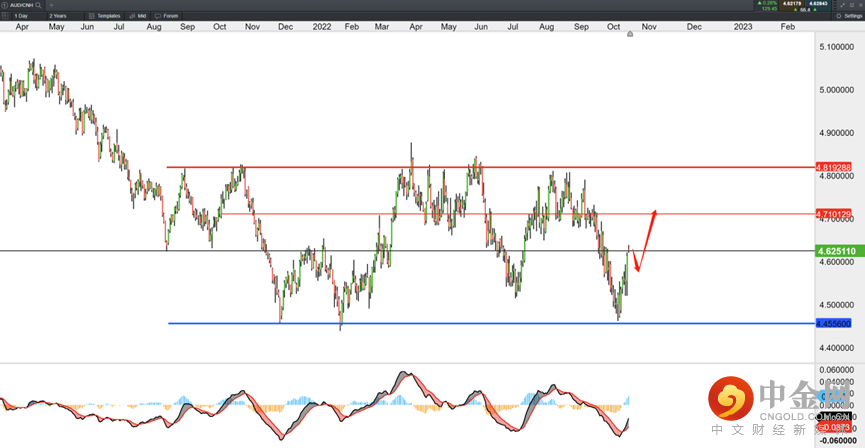The width and height of the screenshot is (865, 448).
Task: Open the AUD/CNH chart tab
Action: click(x=21, y=5)
